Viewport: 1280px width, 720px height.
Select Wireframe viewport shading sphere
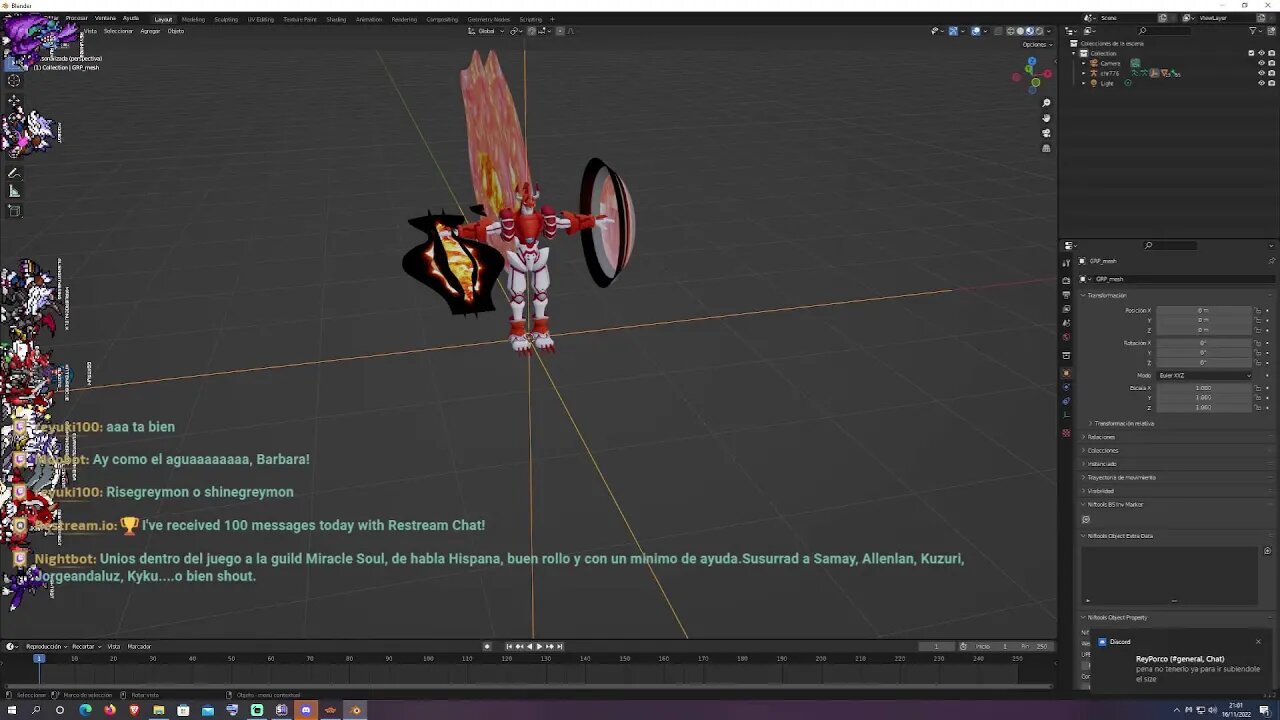[1010, 31]
